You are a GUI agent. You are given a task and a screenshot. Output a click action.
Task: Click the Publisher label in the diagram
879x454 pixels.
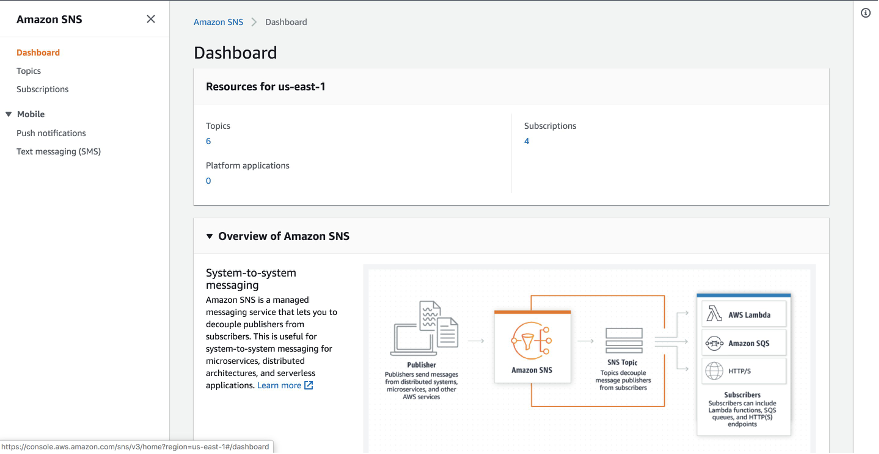pos(422,365)
